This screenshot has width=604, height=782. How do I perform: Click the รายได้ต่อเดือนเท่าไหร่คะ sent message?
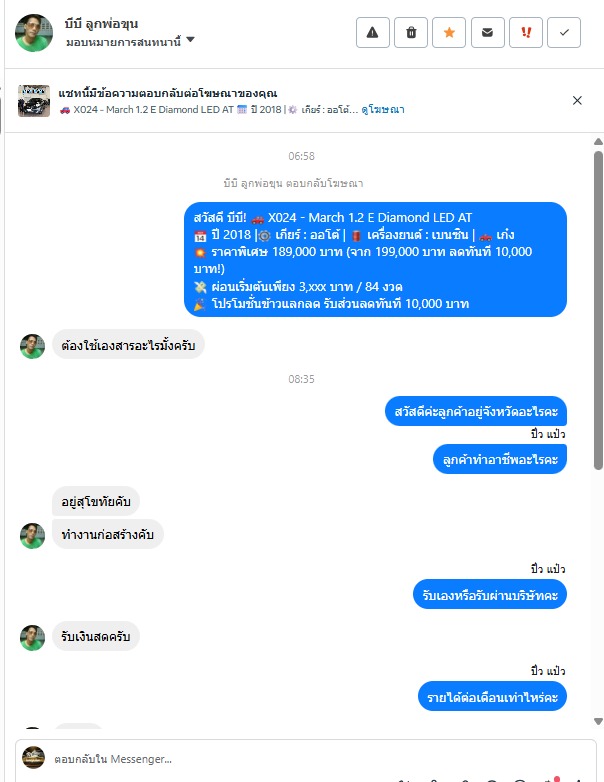pyautogui.click(x=492, y=697)
